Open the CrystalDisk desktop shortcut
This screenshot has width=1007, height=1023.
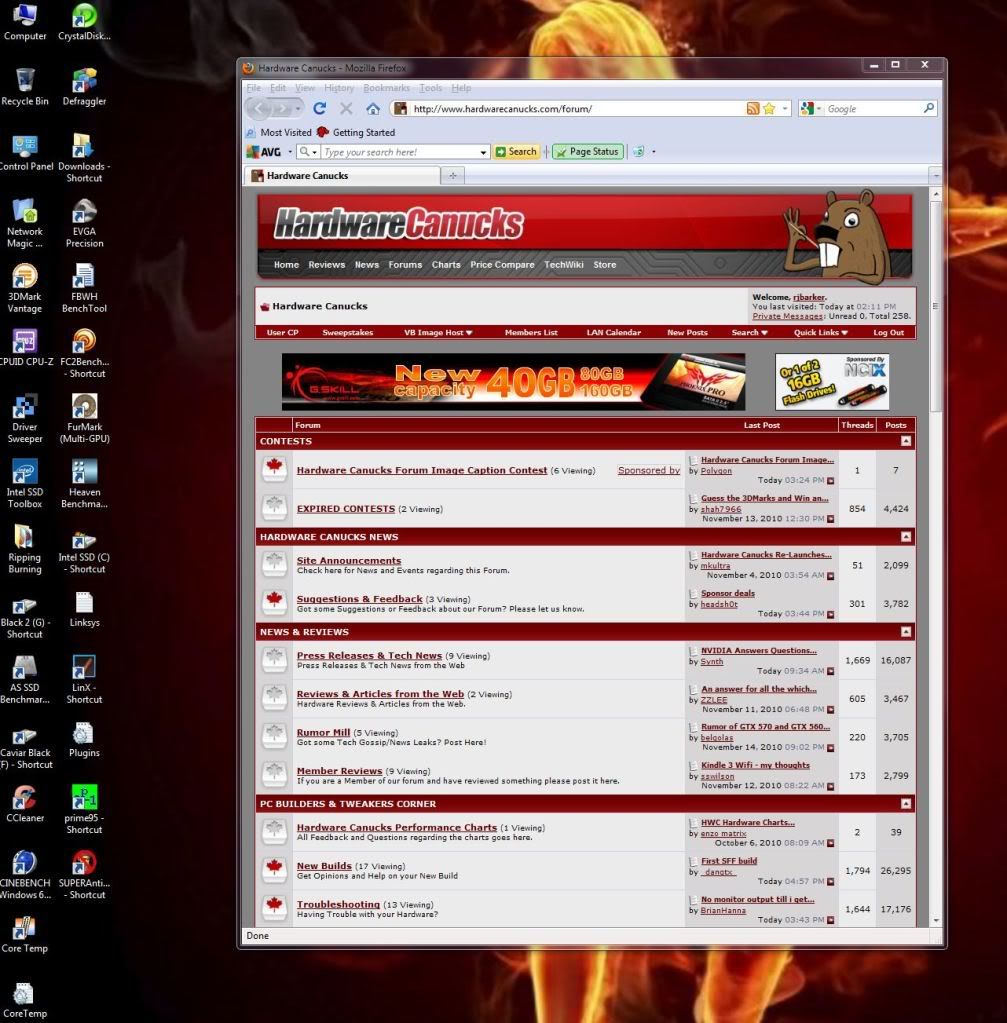click(84, 22)
